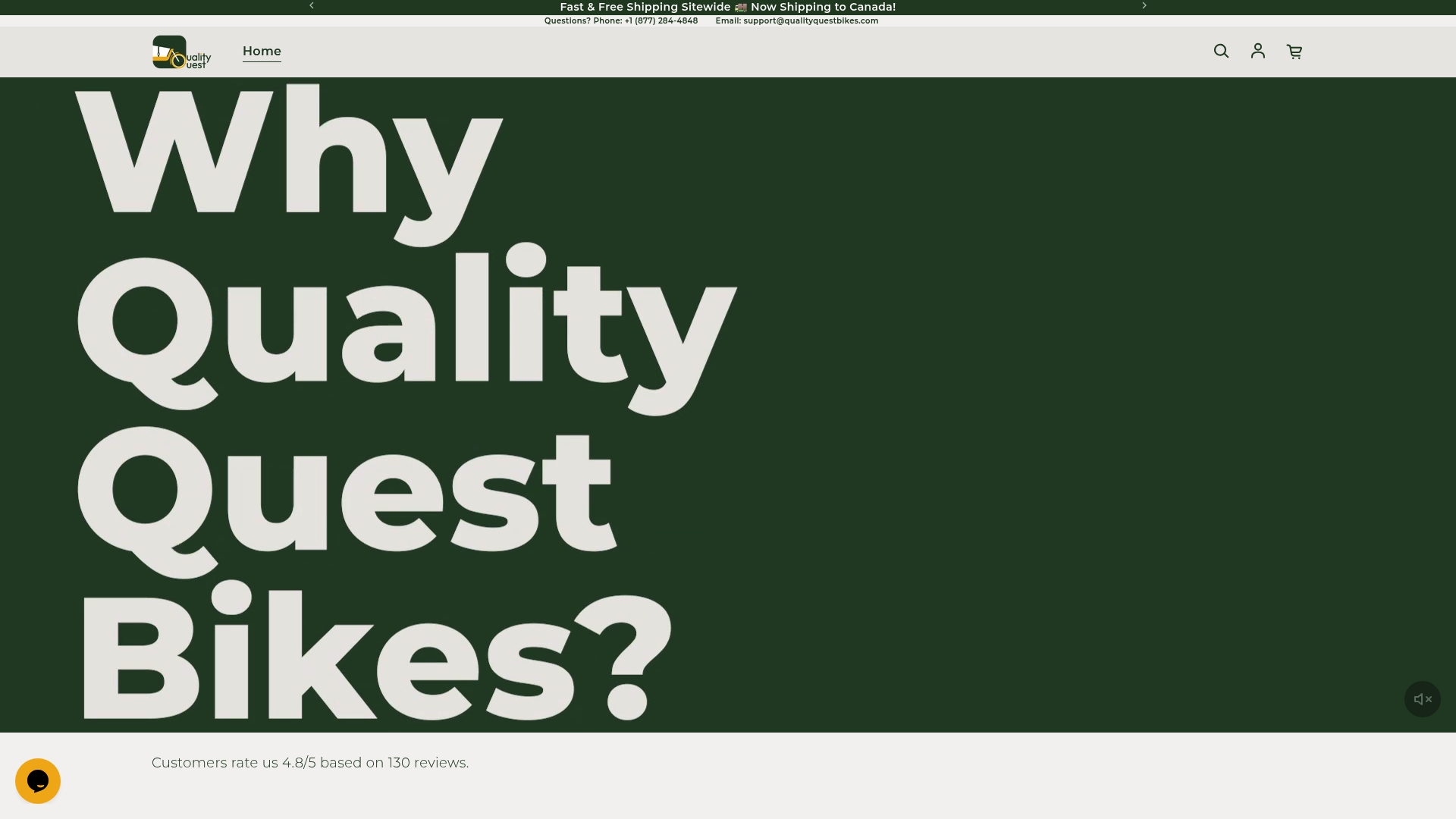Unmute the hero video sound

(x=1423, y=699)
